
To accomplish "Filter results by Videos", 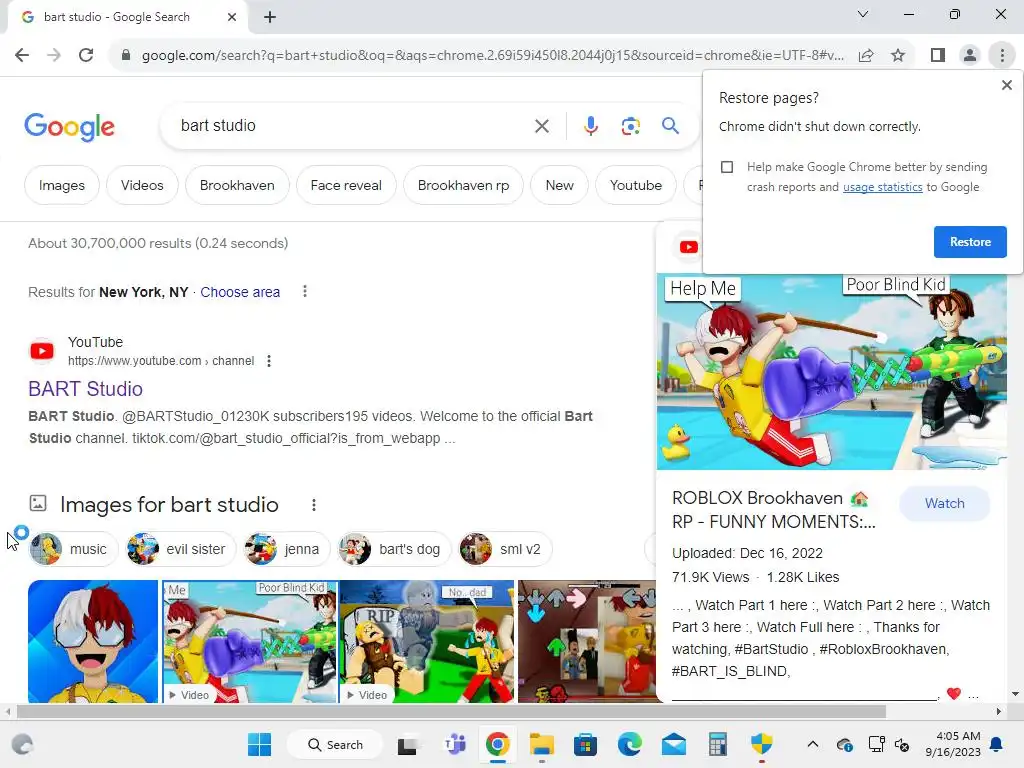I will click(142, 185).
